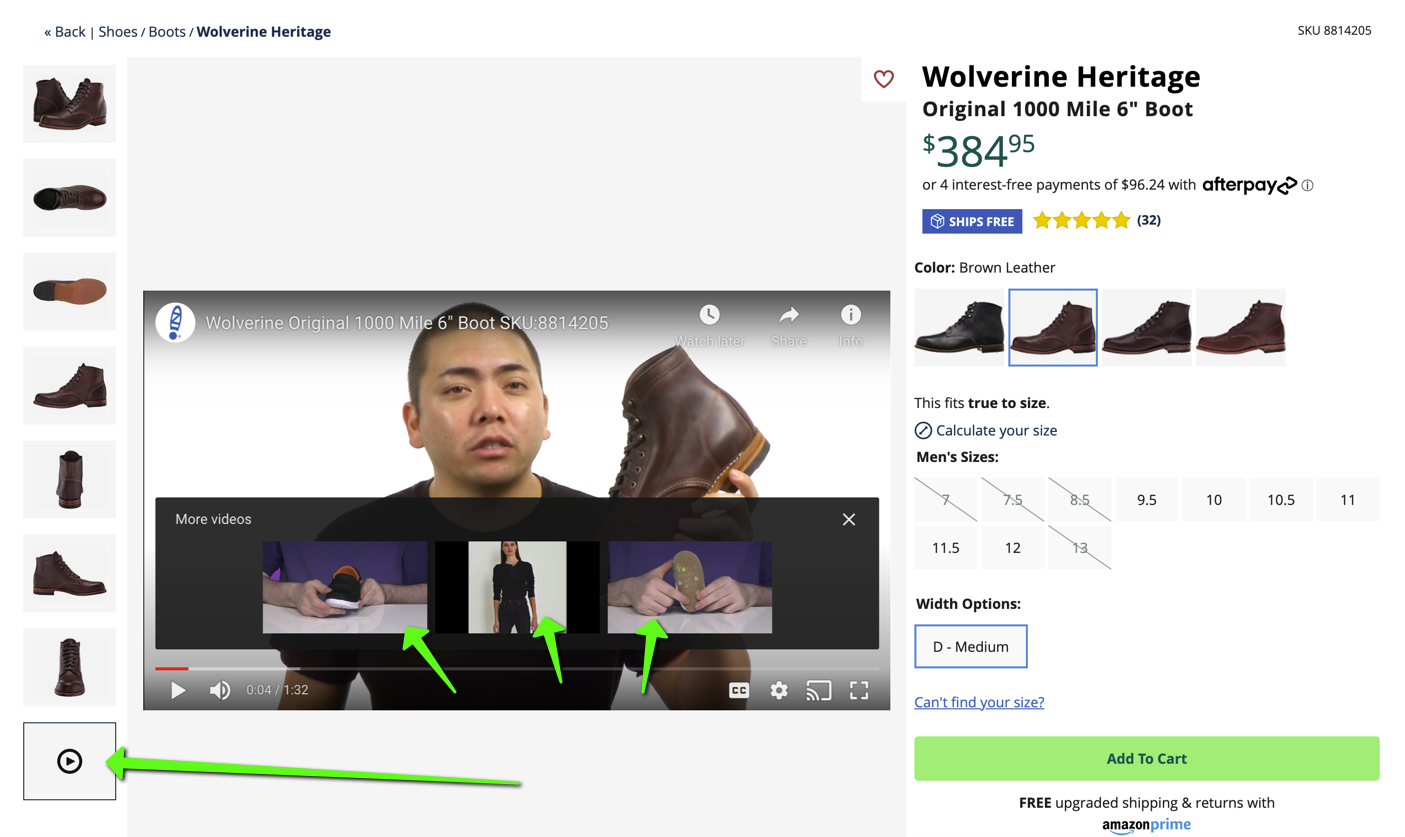View front-facing boot thumbnail
The width and height of the screenshot is (1405, 837).
[70, 667]
